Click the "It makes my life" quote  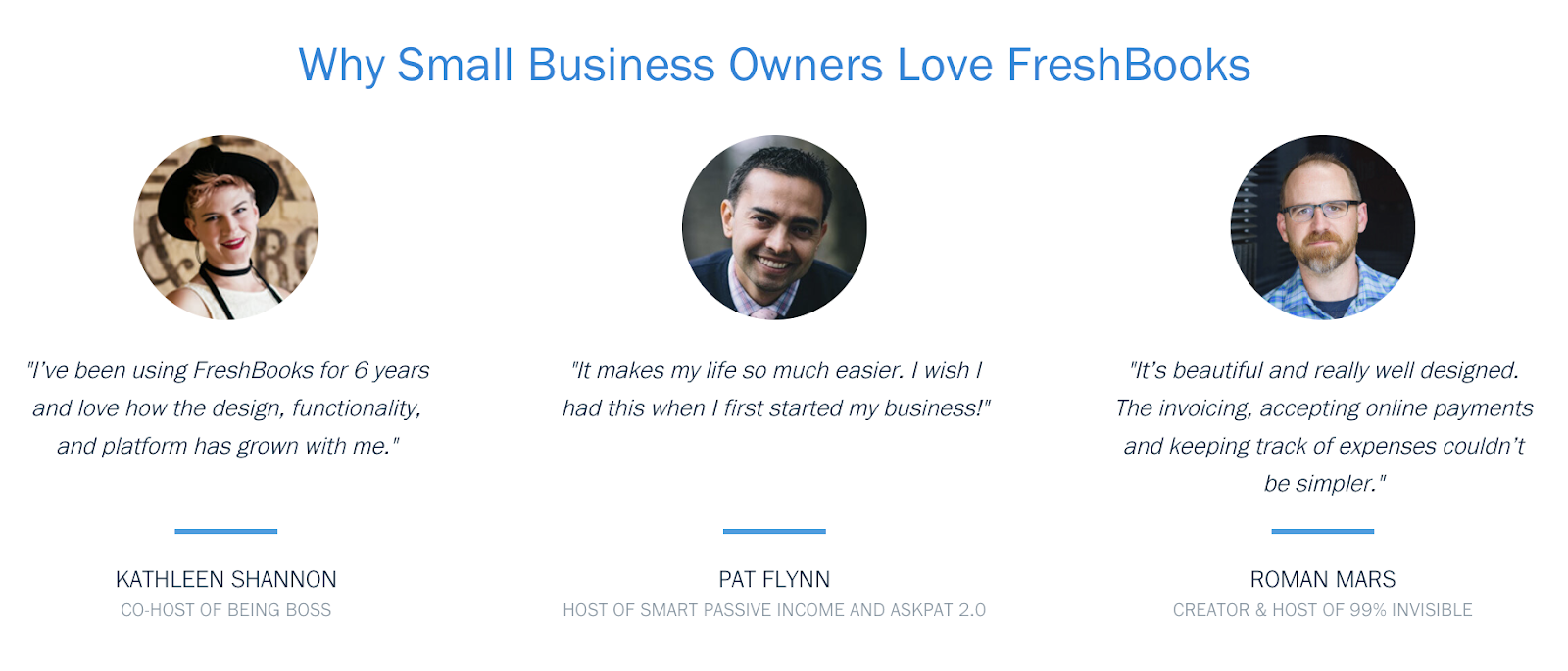(x=776, y=389)
